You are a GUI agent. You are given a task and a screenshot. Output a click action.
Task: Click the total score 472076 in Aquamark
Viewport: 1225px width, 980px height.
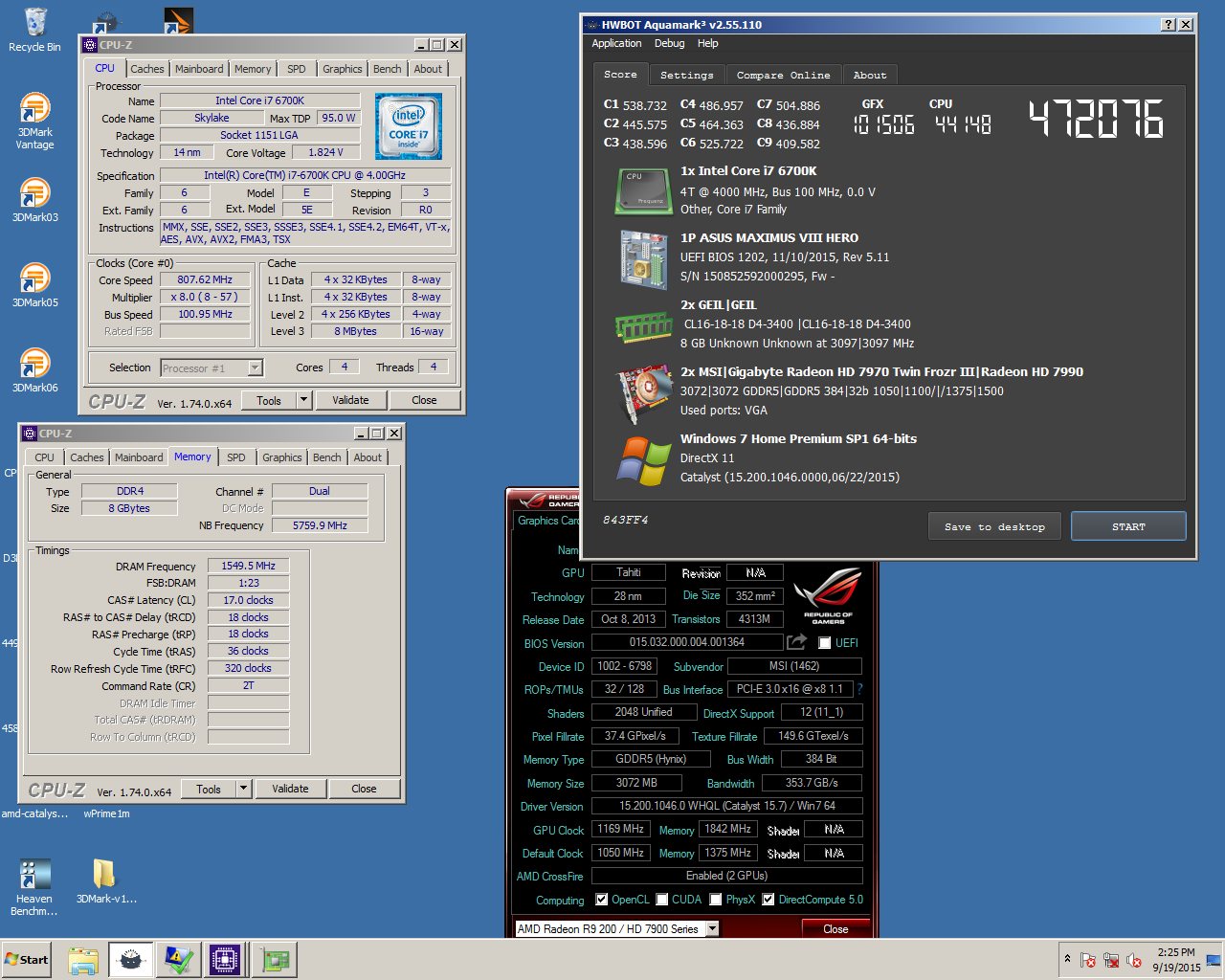[x=1096, y=120]
